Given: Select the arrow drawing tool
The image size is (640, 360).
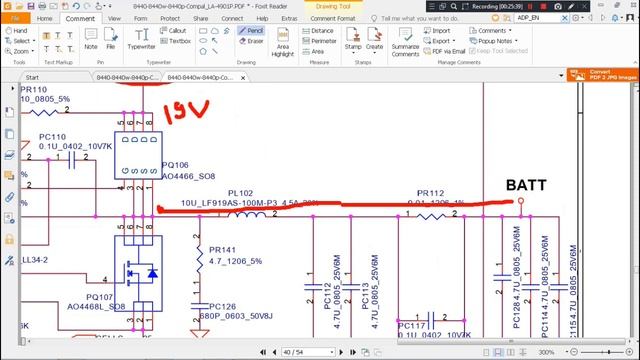Looking at the screenshot, I should point(215,41).
